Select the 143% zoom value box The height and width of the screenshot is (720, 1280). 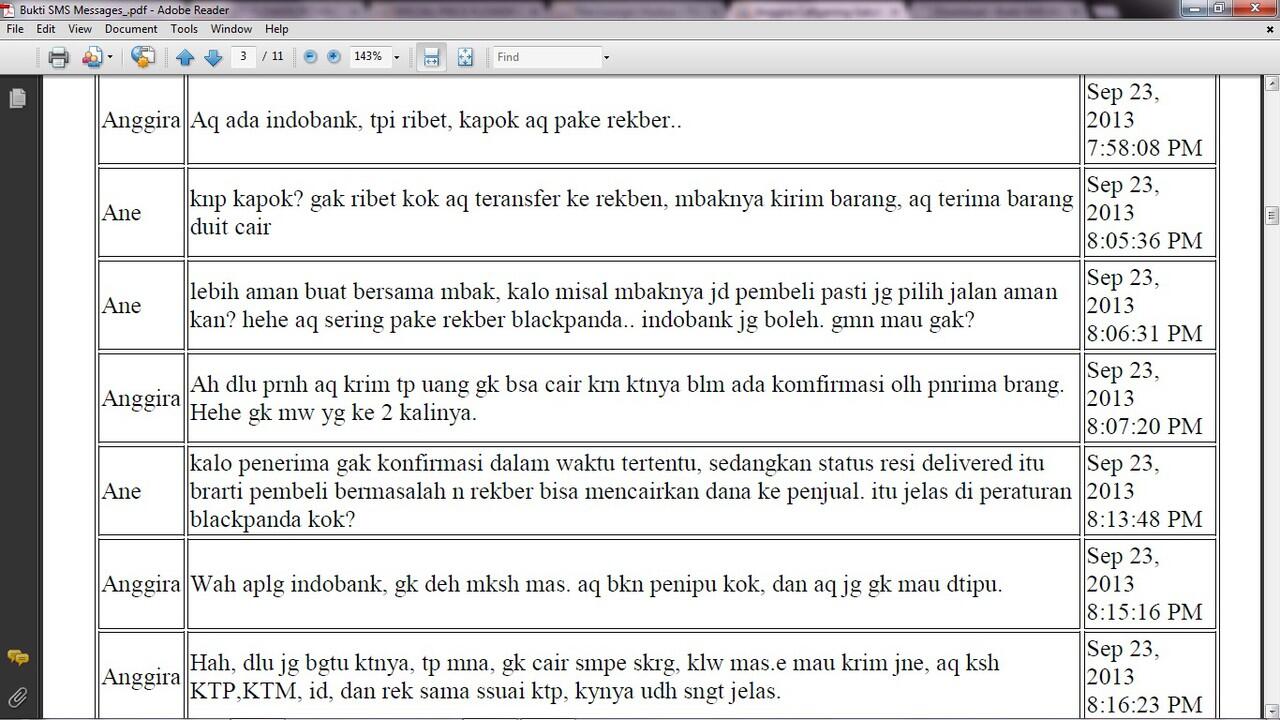click(x=368, y=57)
